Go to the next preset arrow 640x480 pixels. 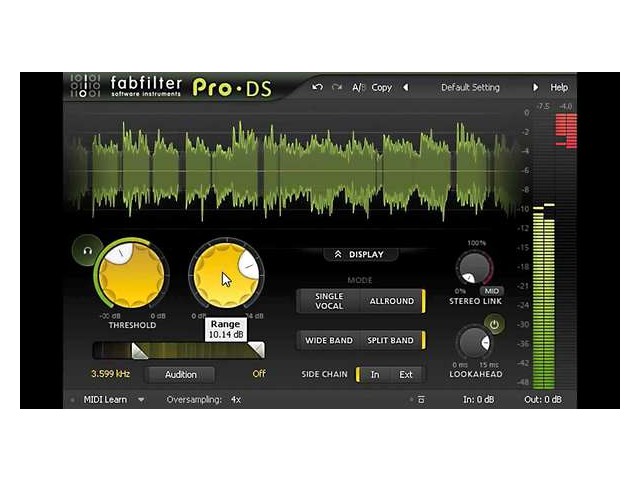(x=535, y=87)
